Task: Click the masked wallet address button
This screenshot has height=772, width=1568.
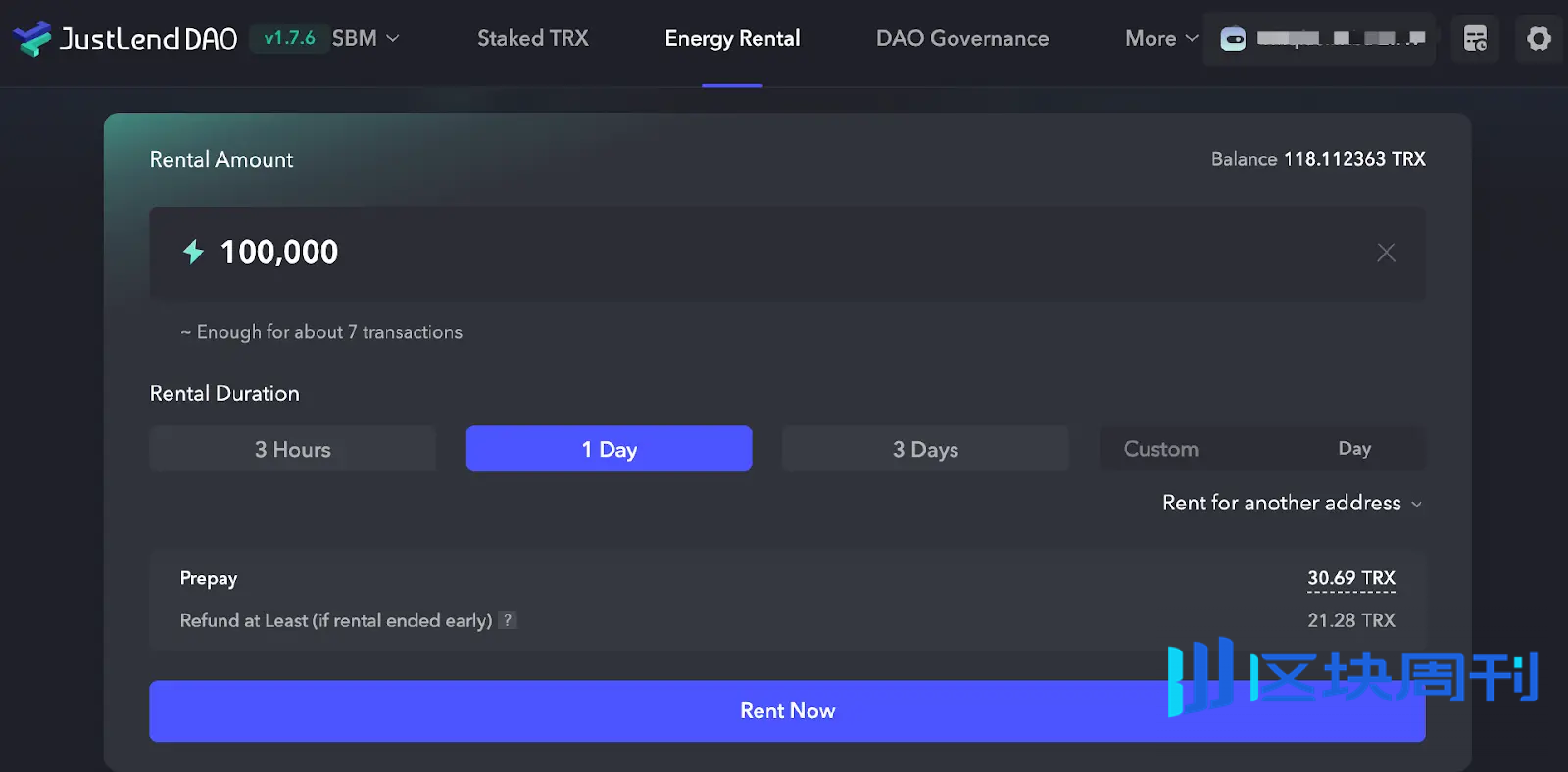Action: 1319,39
